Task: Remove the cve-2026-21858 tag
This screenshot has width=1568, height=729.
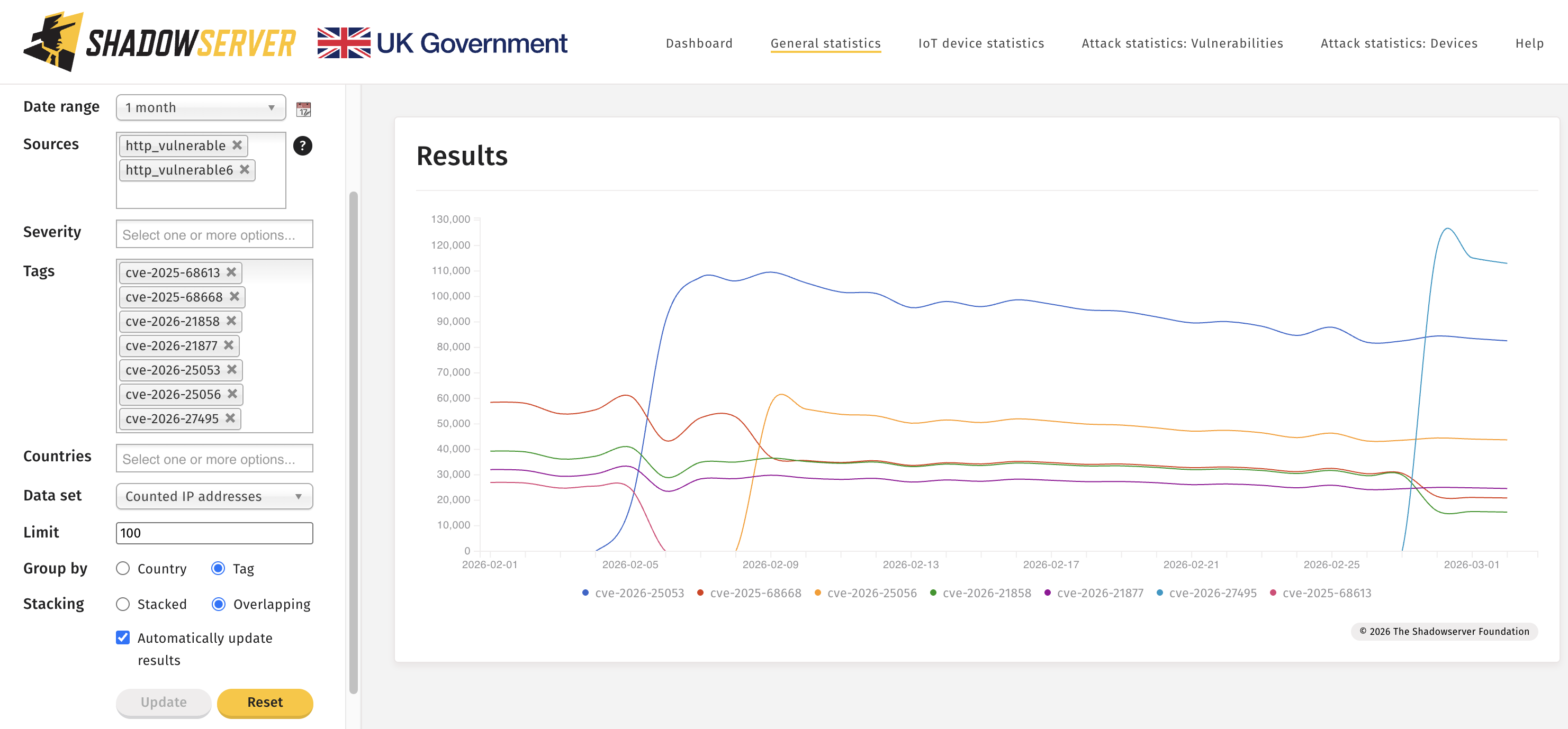Action: 231,321
